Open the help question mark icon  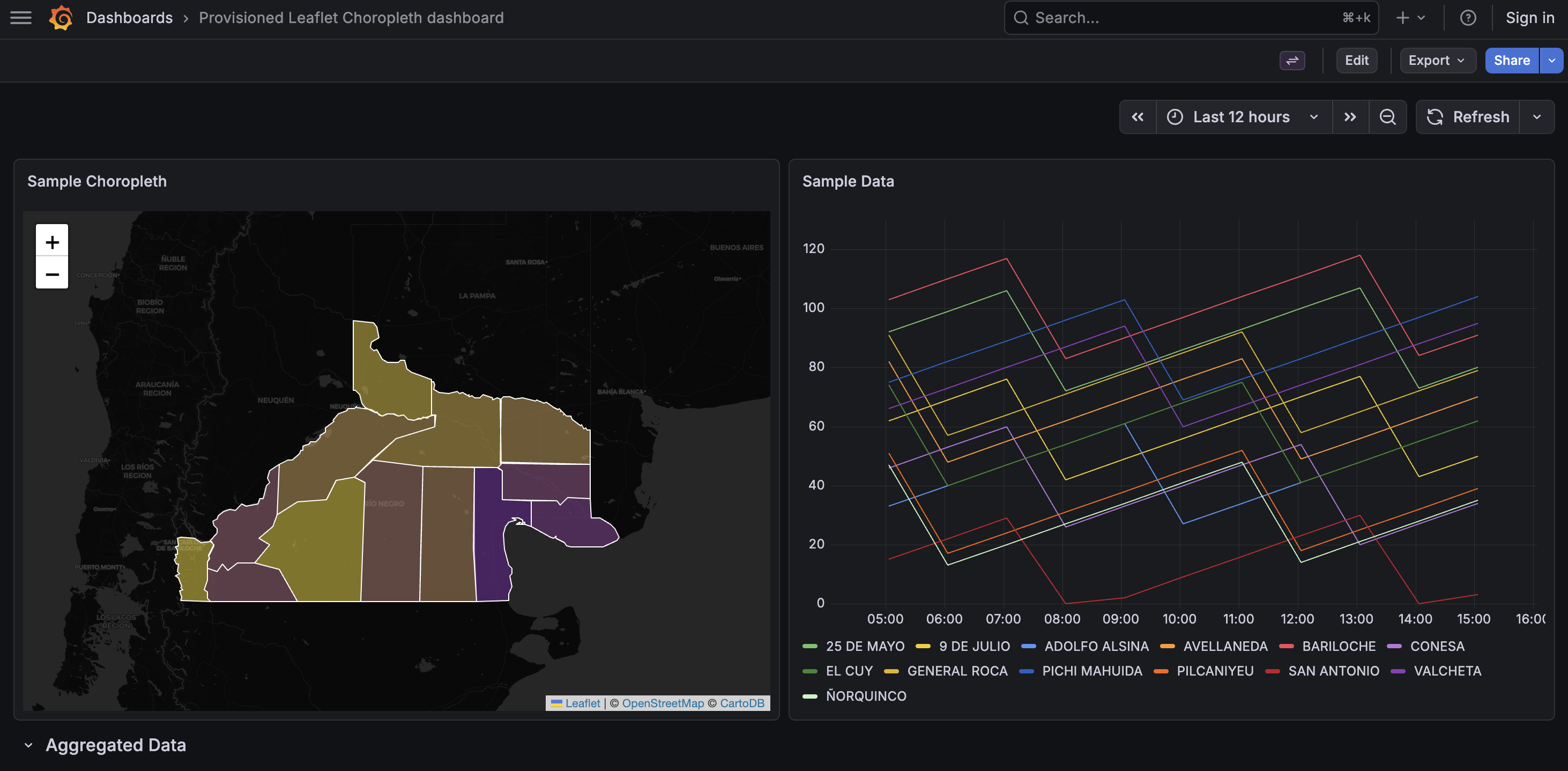(1468, 18)
